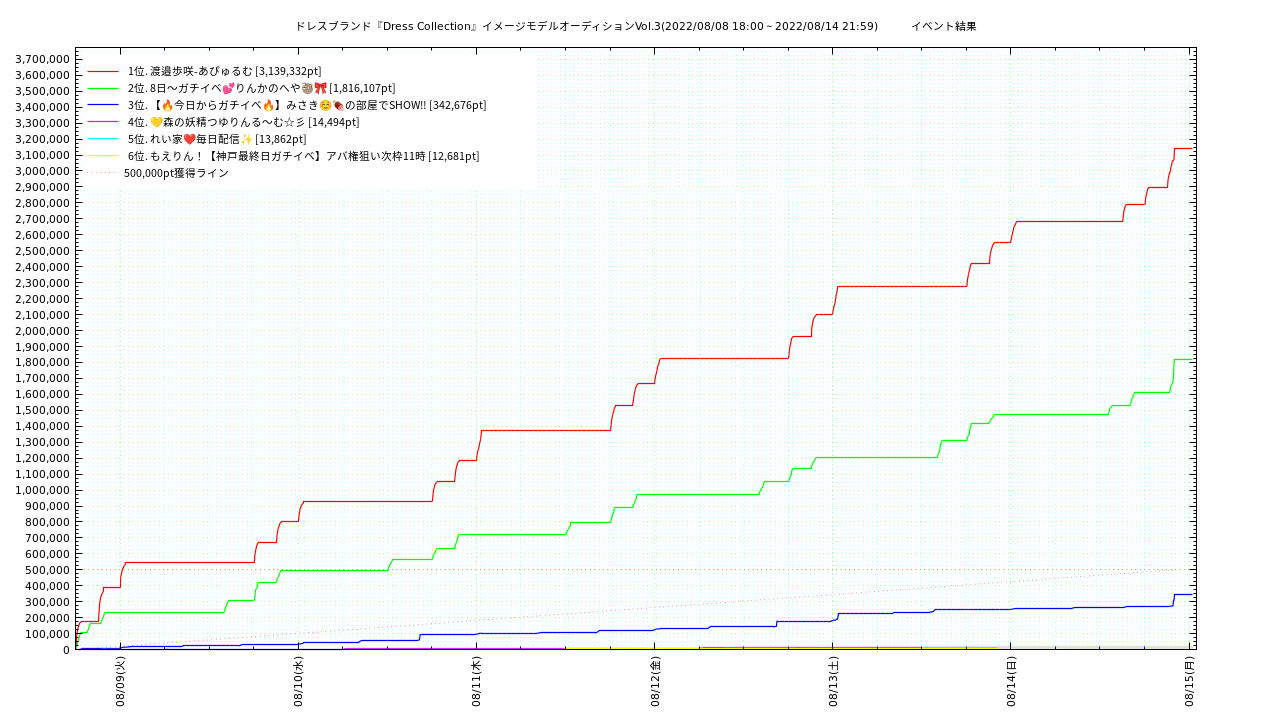Click the 3,700,000 label on the y-axis

[x=42, y=59]
